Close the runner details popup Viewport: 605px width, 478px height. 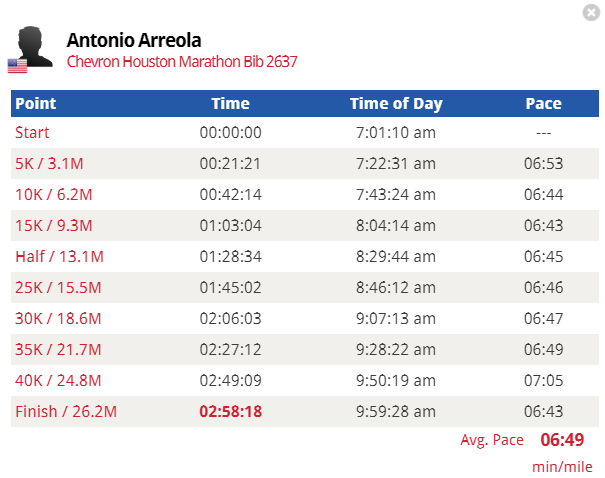pyautogui.click(x=591, y=12)
